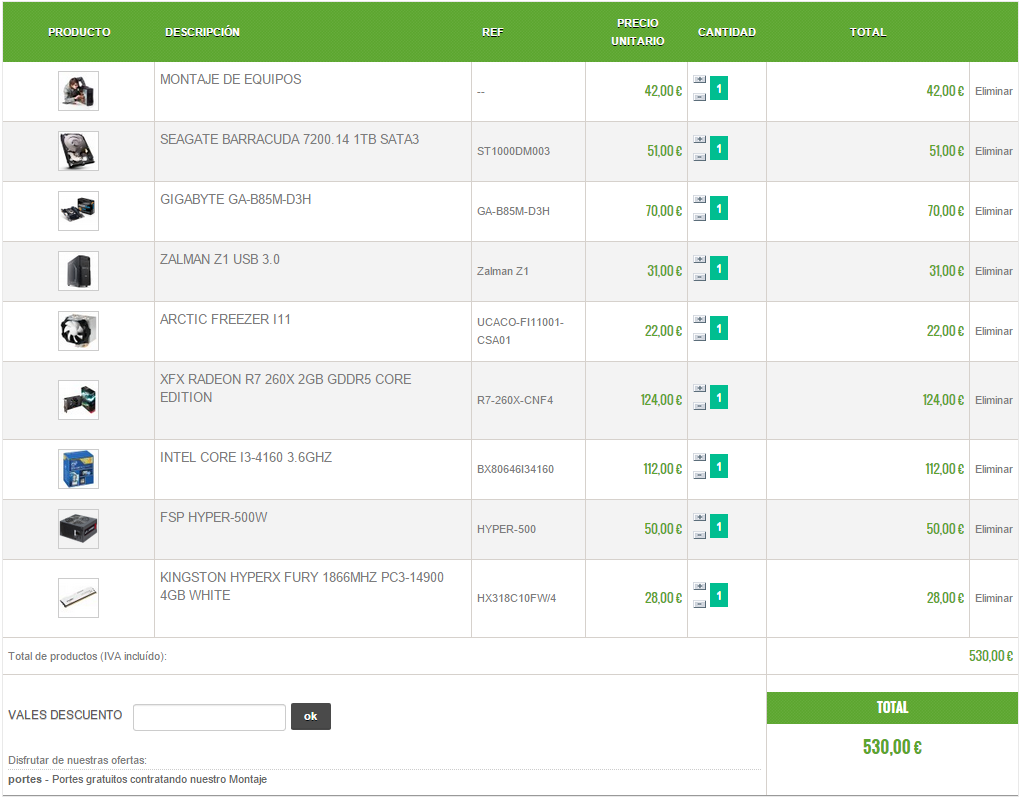Remove Montaje de Equipos with Eliminar
1023x798 pixels.
[994, 91]
